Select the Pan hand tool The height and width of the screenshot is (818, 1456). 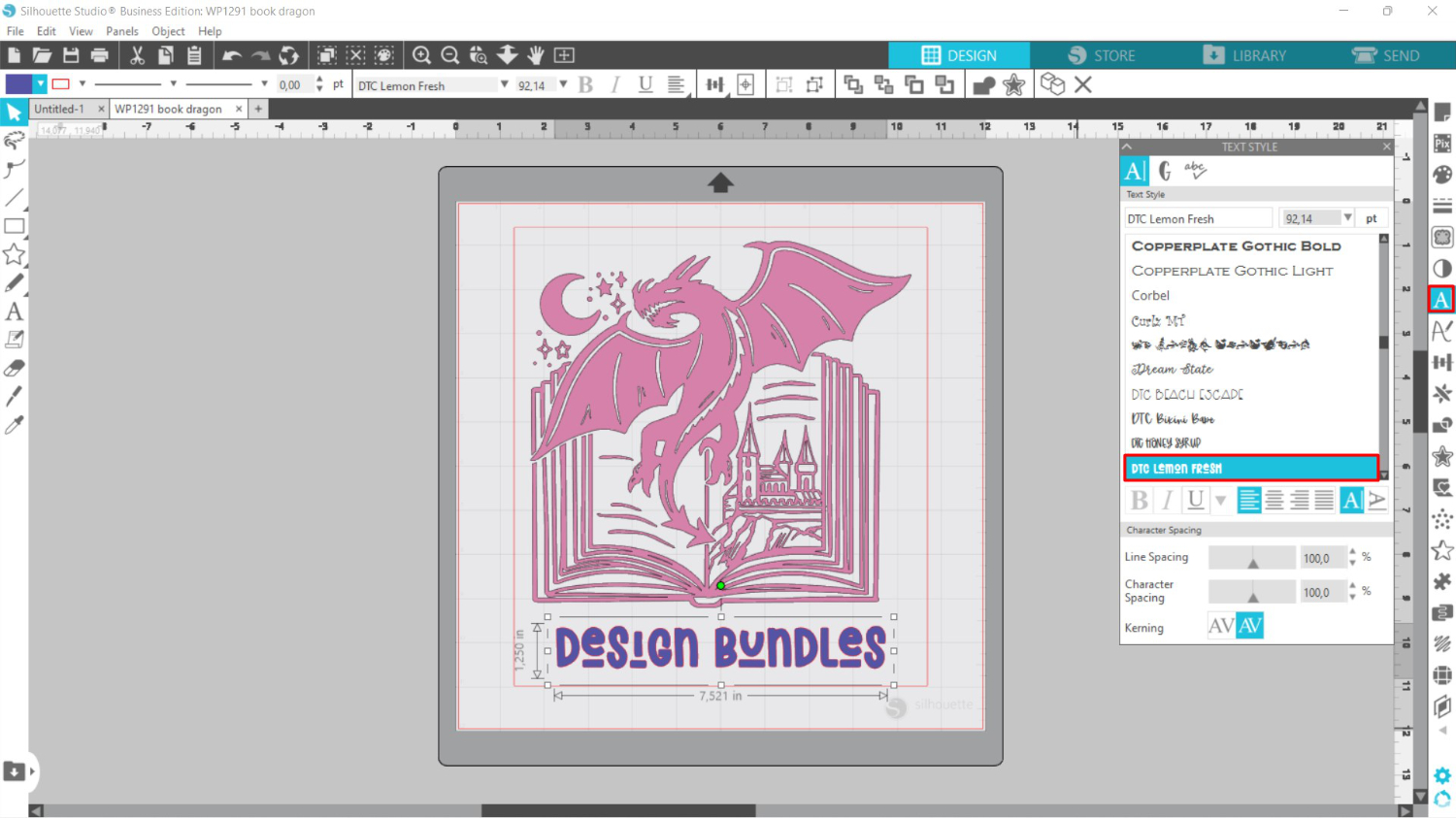(x=536, y=55)
